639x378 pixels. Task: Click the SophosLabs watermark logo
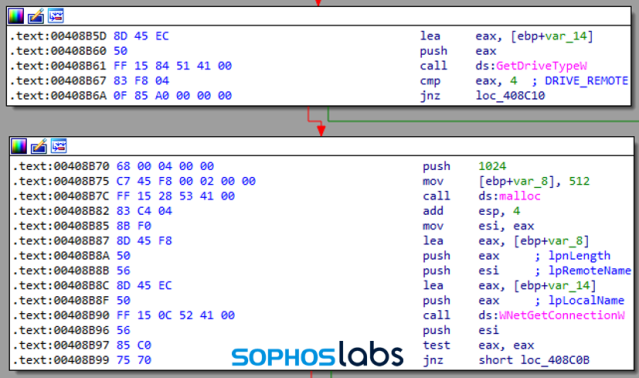tap(317, 354)
